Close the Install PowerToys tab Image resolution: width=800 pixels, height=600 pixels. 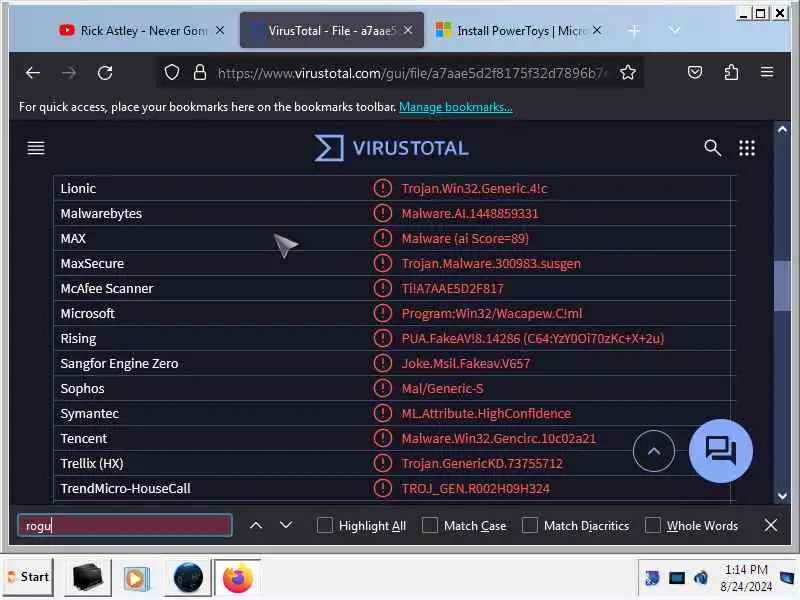click(596, 31)
